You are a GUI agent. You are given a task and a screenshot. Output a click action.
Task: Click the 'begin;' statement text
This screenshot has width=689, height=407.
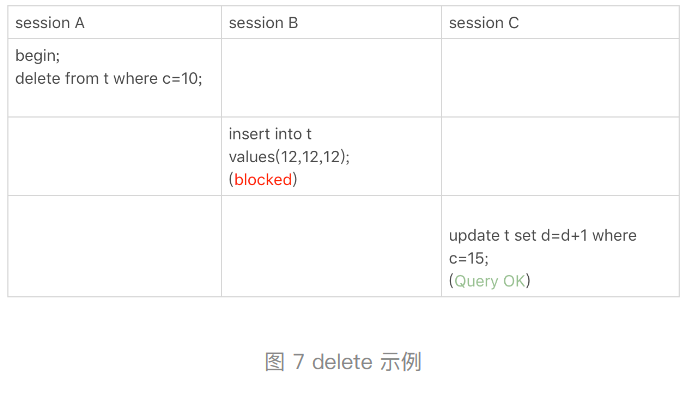point(37,56)
